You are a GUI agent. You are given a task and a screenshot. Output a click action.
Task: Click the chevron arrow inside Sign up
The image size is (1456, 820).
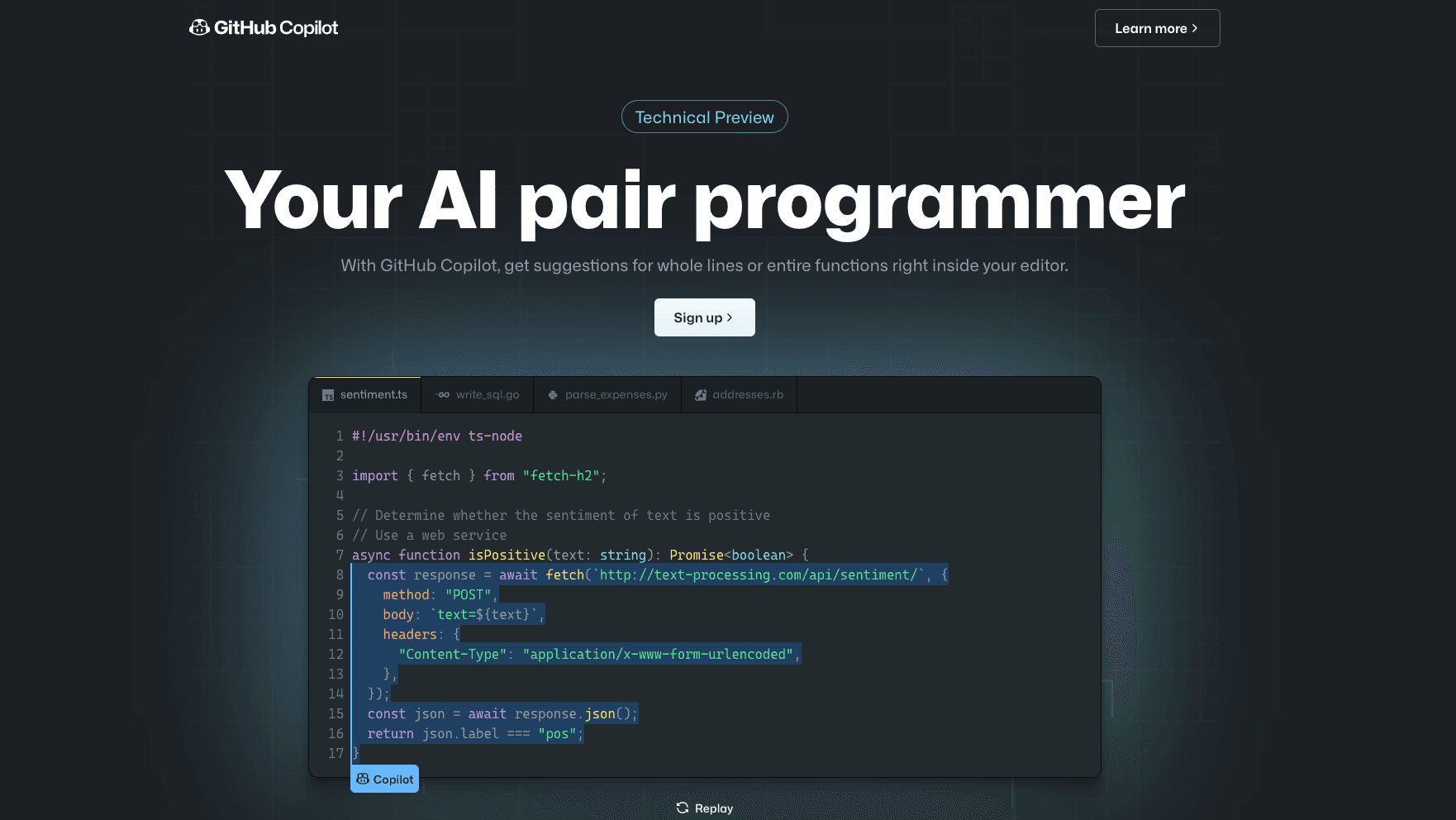tap(730, 317)
